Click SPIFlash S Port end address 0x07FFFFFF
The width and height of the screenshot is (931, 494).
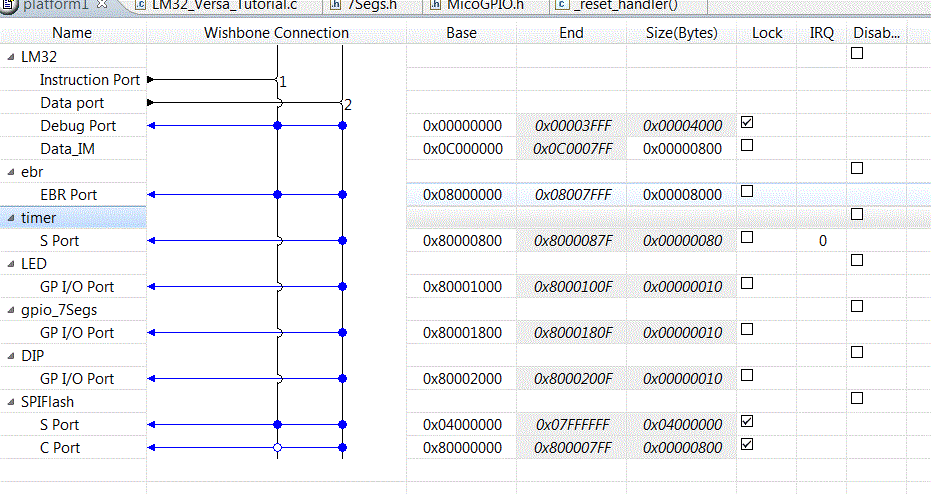coord(572,425)
